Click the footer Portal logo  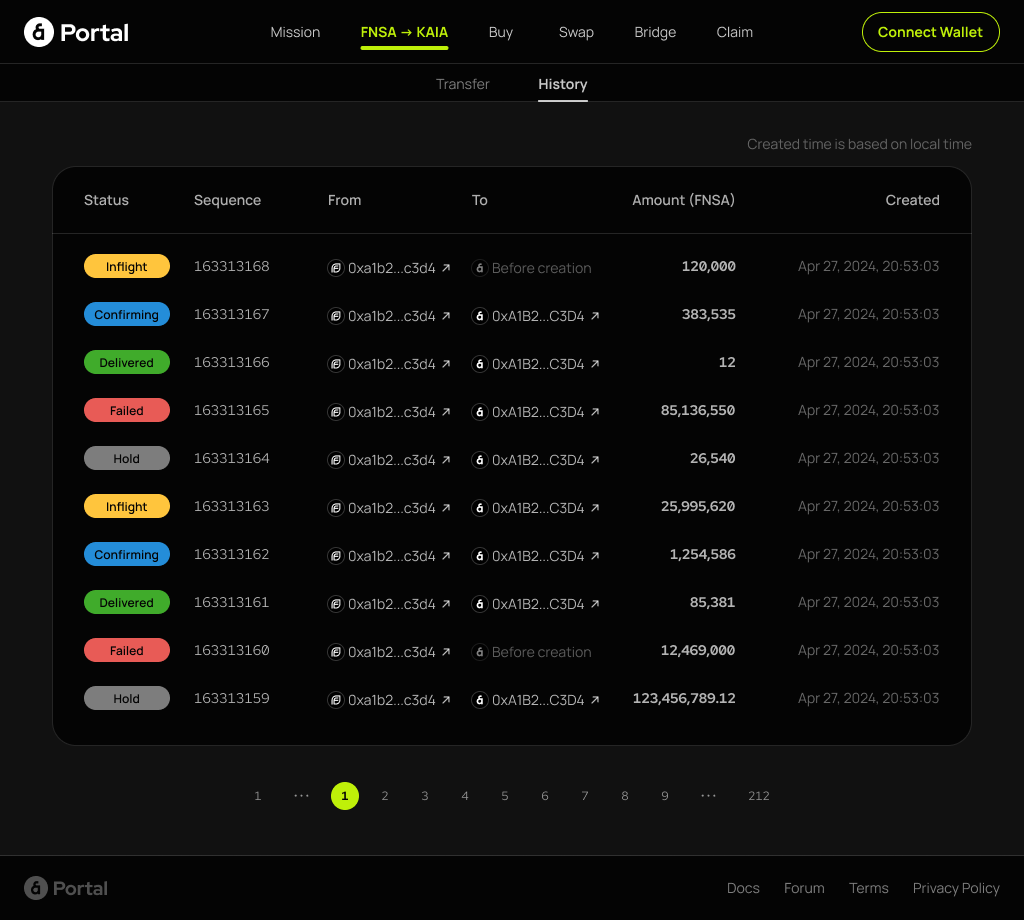[x=66, y=888]
